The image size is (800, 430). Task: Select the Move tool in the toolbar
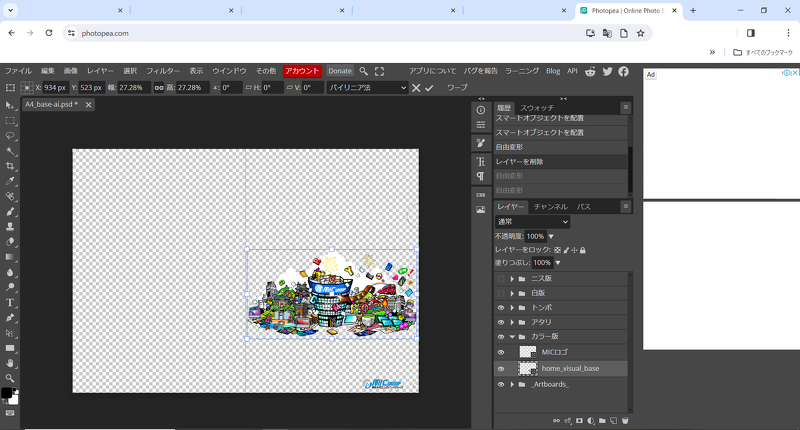click(x=10, y=104)
